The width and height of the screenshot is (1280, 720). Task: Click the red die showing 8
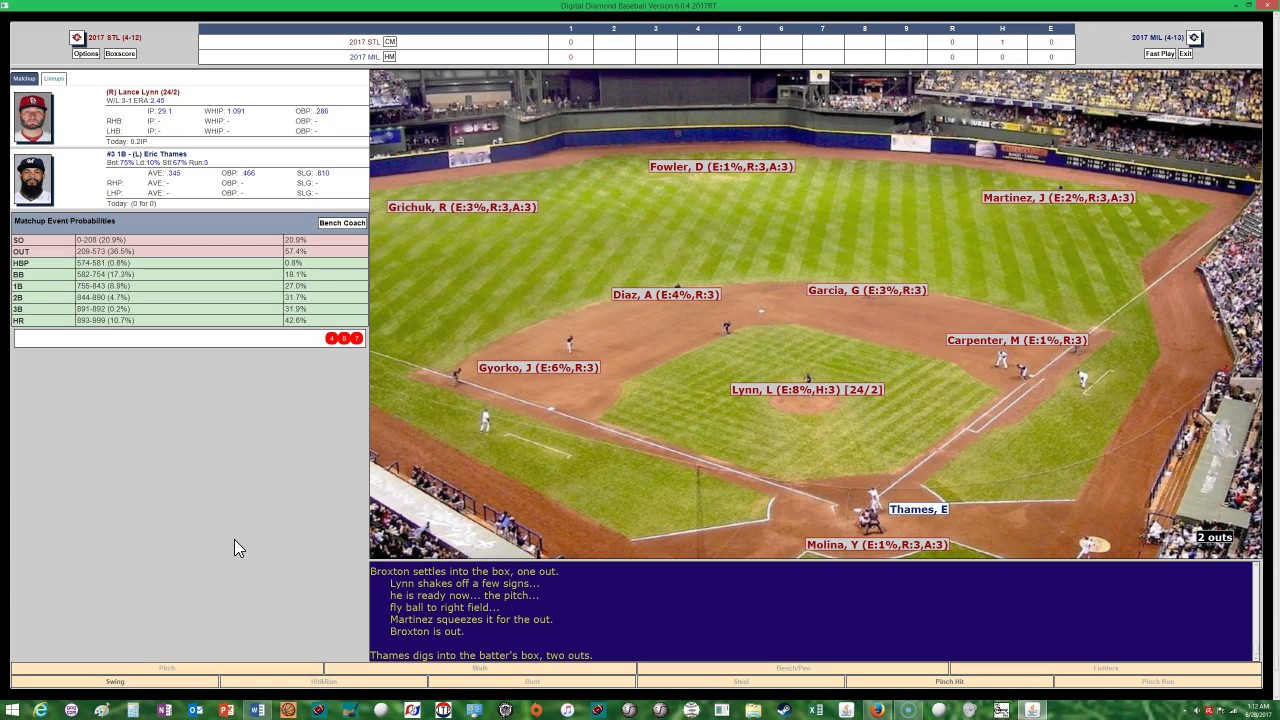344,339
